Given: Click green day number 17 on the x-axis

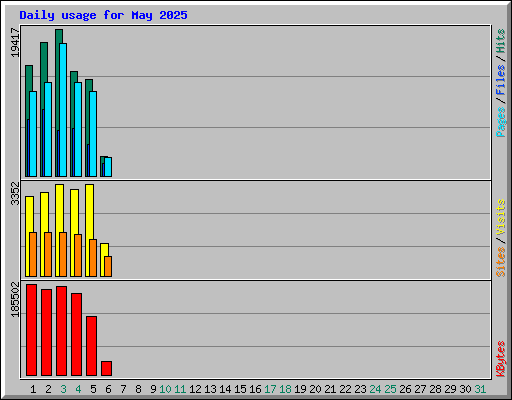Looking at the screenshot, I should (x=270, y=389).
